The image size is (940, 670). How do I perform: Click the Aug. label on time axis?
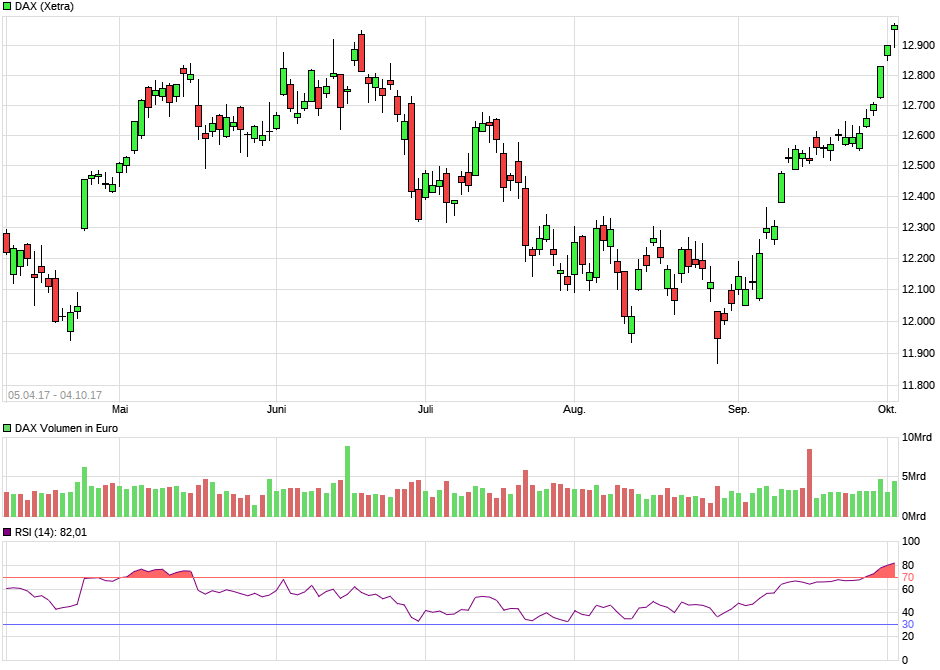pyautogui.click(x=574, y=410)
